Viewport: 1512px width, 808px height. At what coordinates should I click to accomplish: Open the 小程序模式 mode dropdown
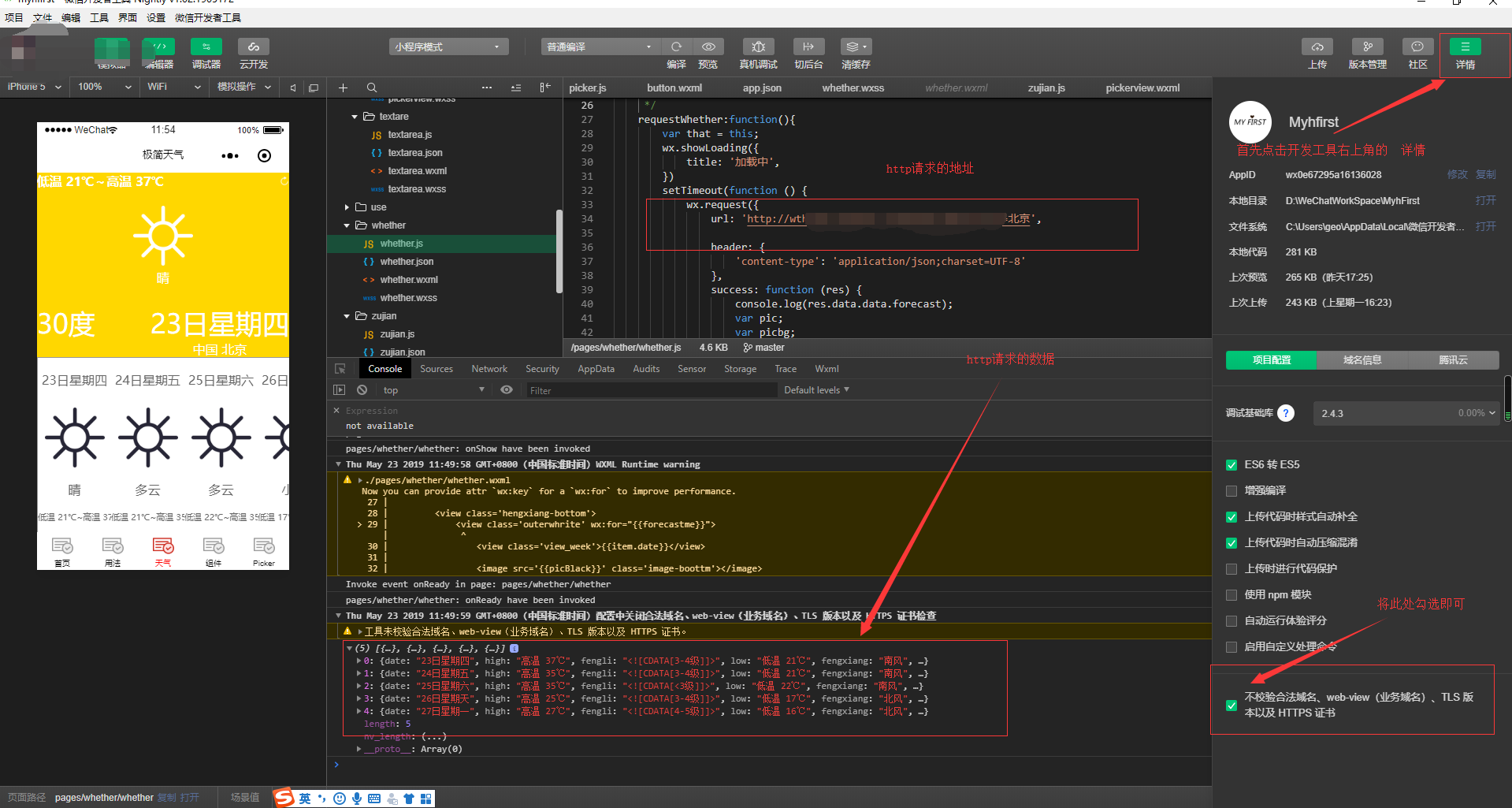(x=448, y=47)
